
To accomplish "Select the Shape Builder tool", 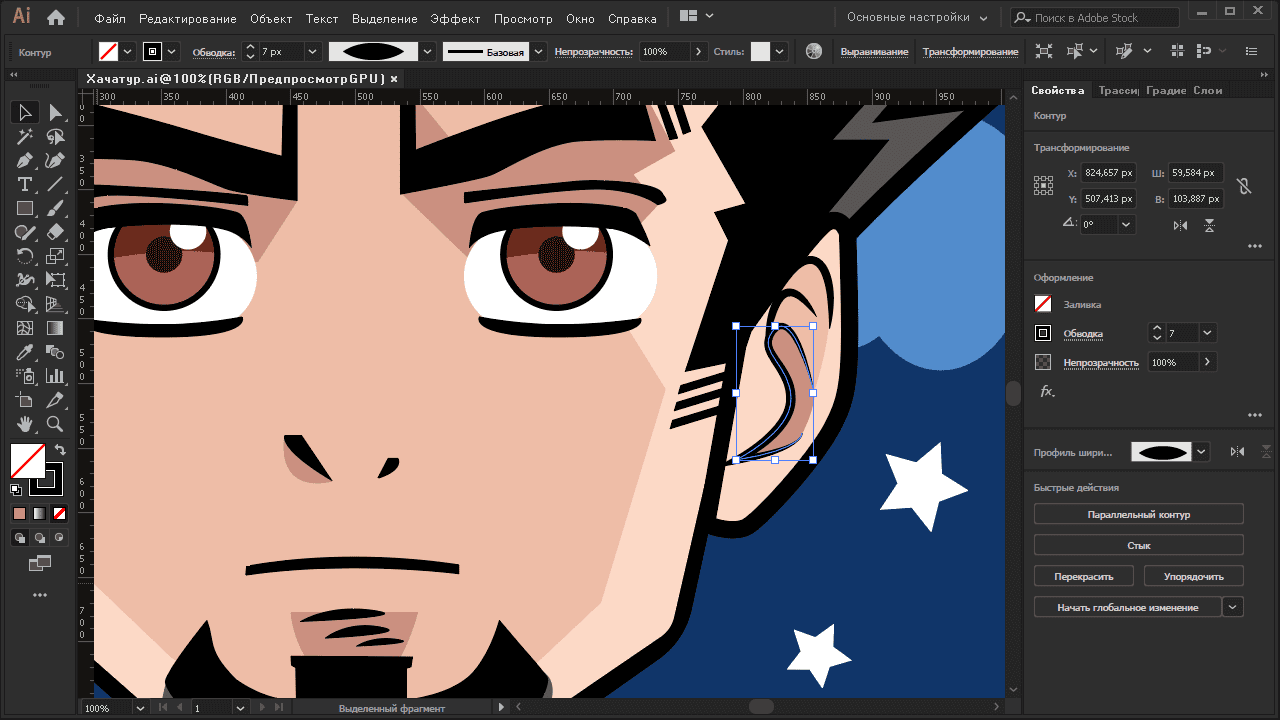I will [25, 305].
